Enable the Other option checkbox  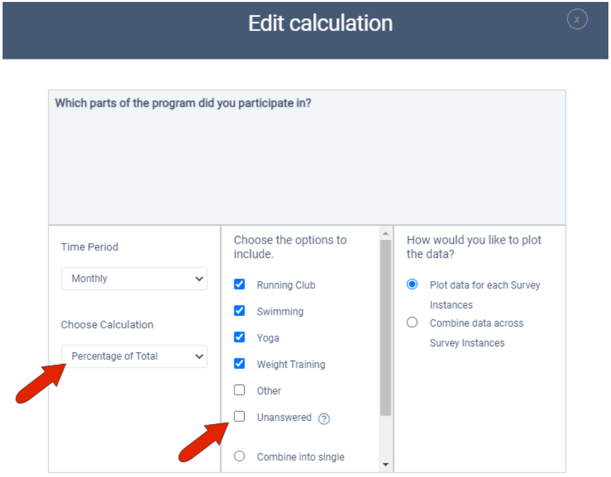[x=239, y=390]
